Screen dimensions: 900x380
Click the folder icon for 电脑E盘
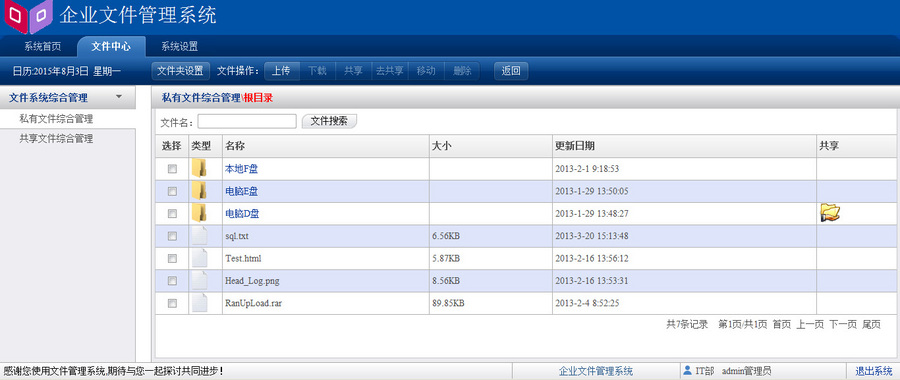point(200,191)
